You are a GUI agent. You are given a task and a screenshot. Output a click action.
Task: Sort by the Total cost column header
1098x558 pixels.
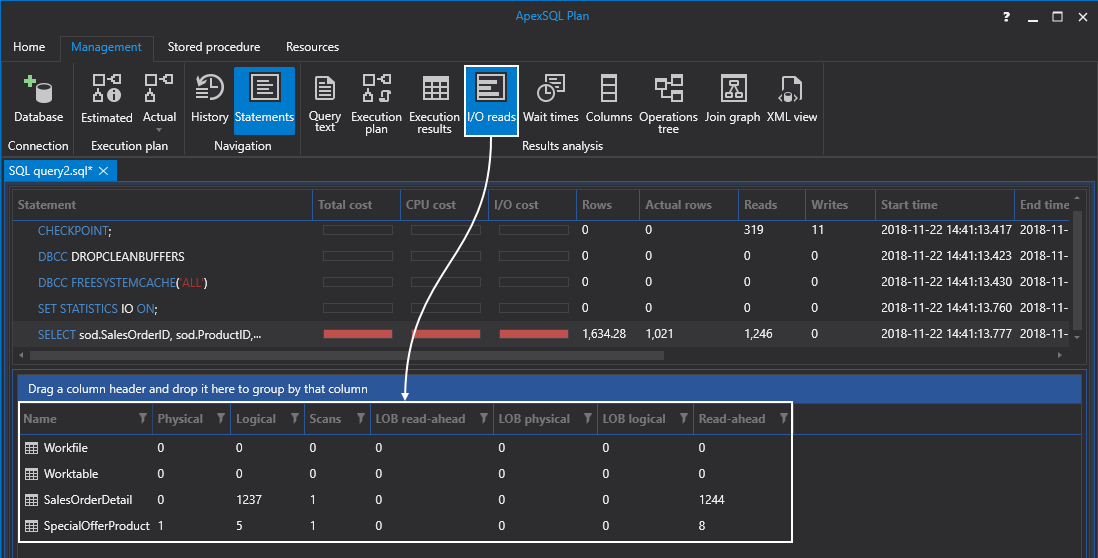point(345,205)
